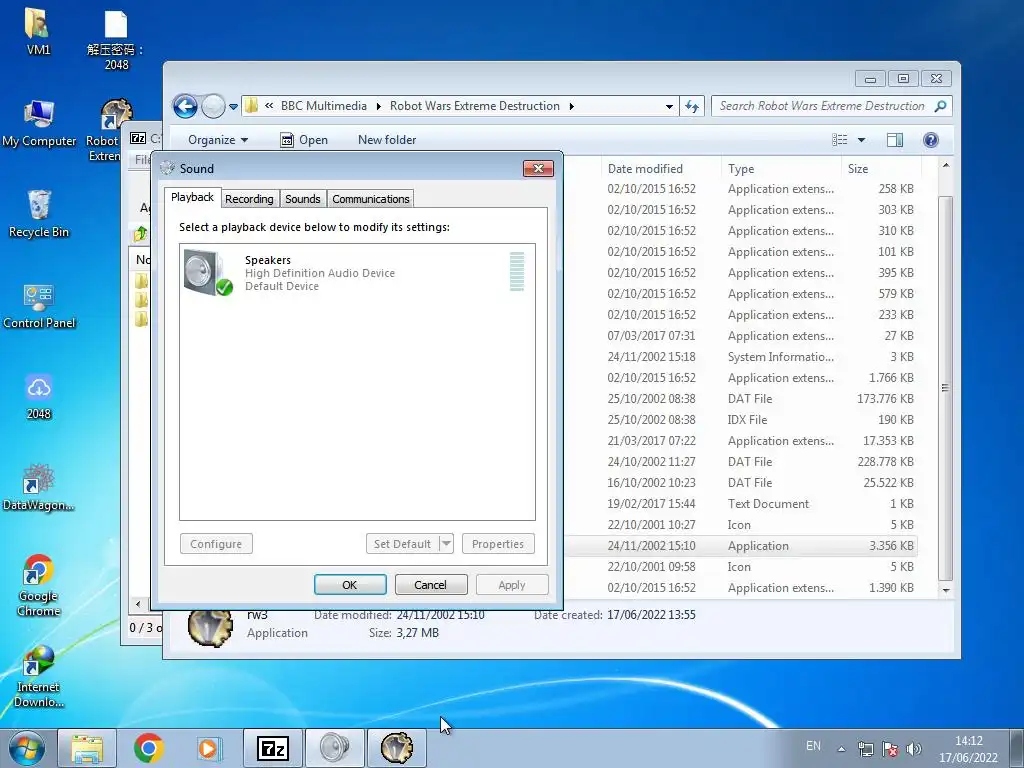Click Open in Explorer toolbar
This screenshot has height=768, width=1024.
[304, 140]
